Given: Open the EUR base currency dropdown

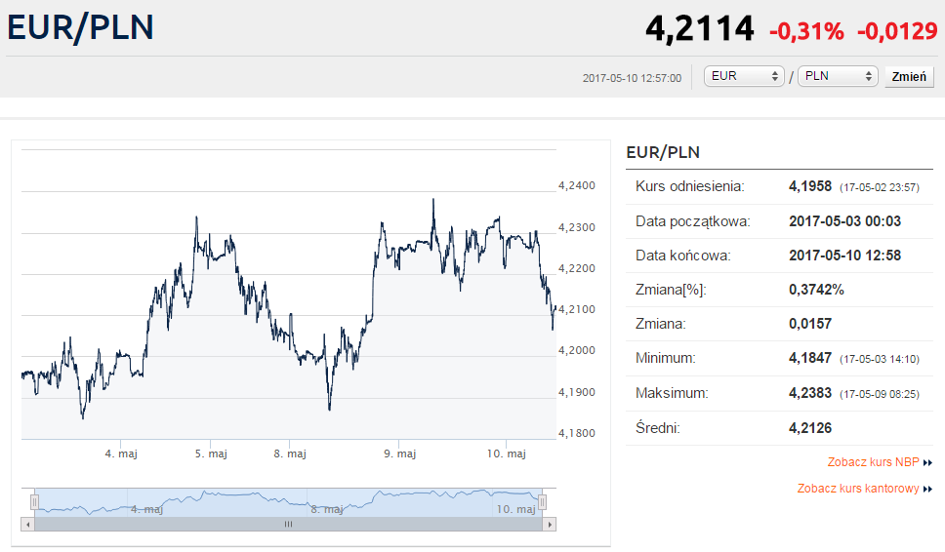Looking at the screenshot, I should (x=744, y=77).
